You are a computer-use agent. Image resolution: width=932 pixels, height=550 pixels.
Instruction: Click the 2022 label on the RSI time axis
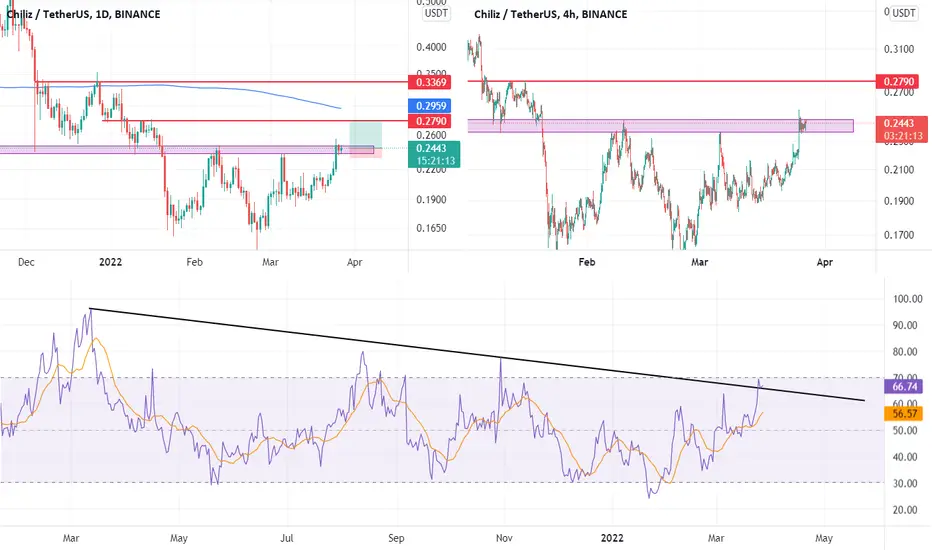coord(612,538)
